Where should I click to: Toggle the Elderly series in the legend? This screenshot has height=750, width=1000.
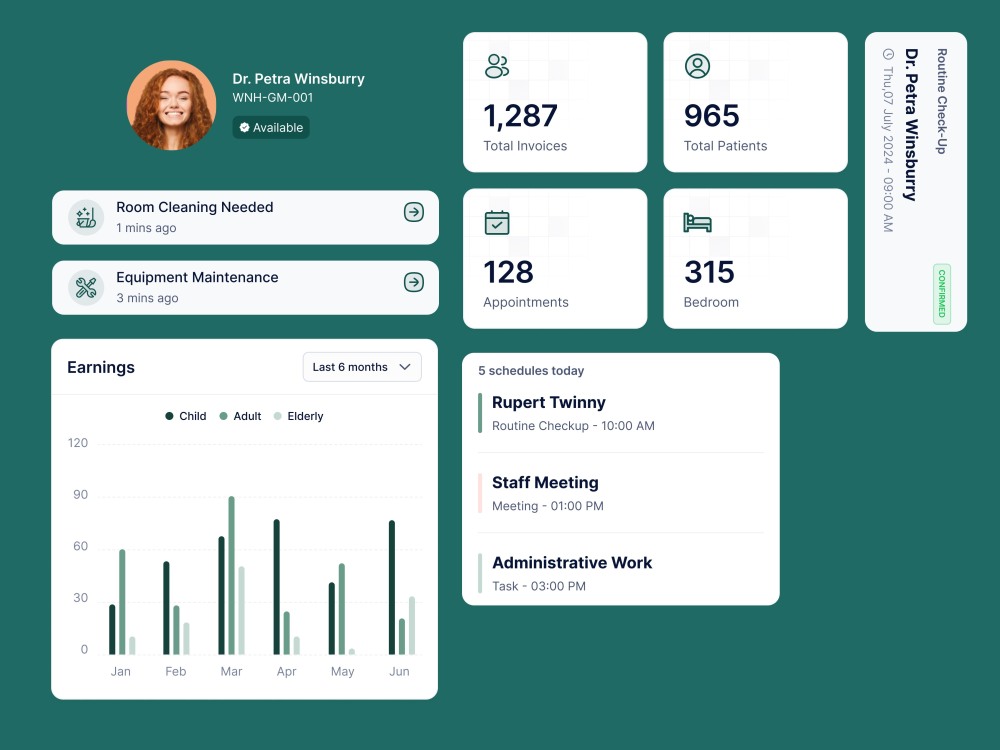(x=299, y=416)
